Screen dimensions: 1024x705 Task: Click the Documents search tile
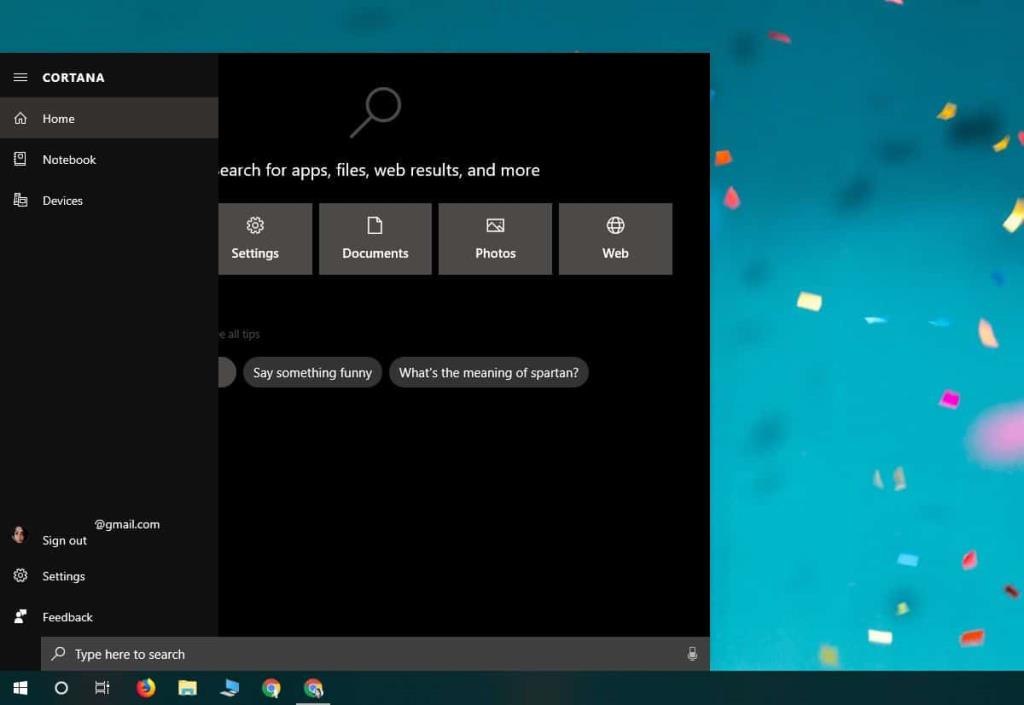[x=375, y=238]
